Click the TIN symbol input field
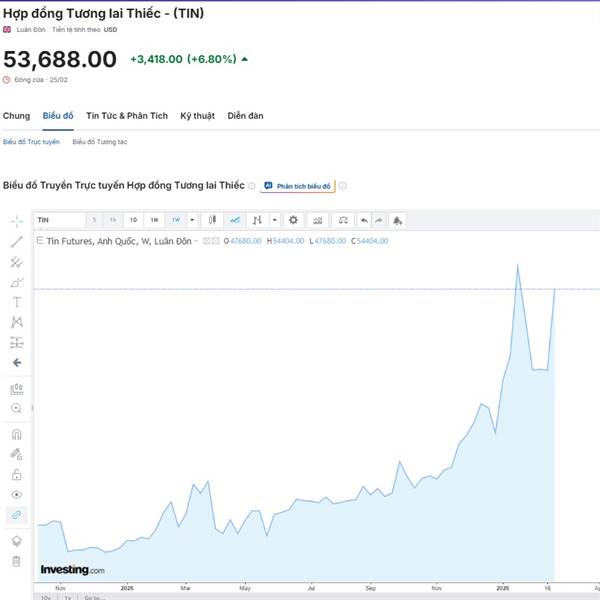The image size is (600, 600). [x=59, y=220]
